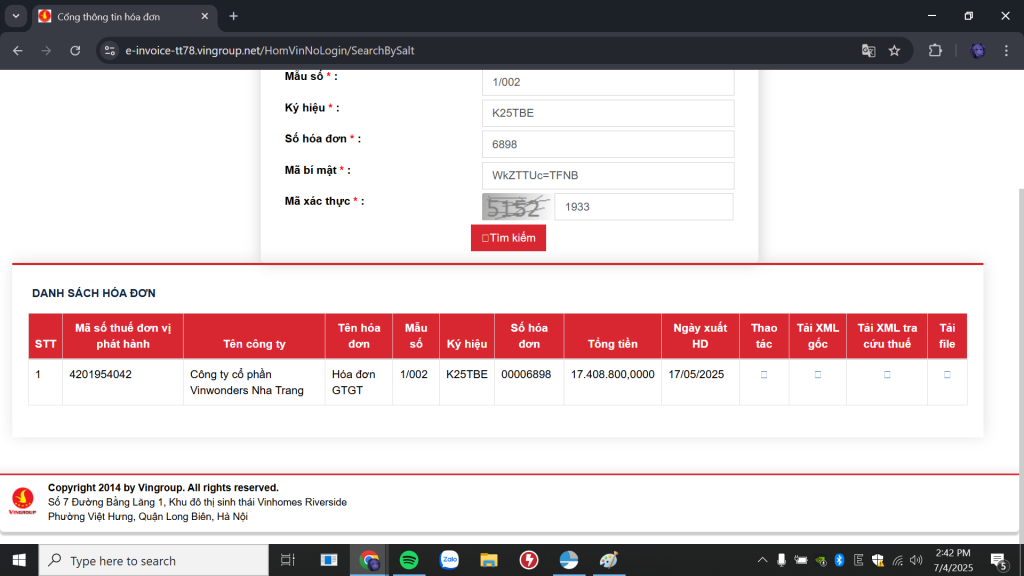Open Paint from the taskbar
The image size is (1024, 576).
click(609, 560)
